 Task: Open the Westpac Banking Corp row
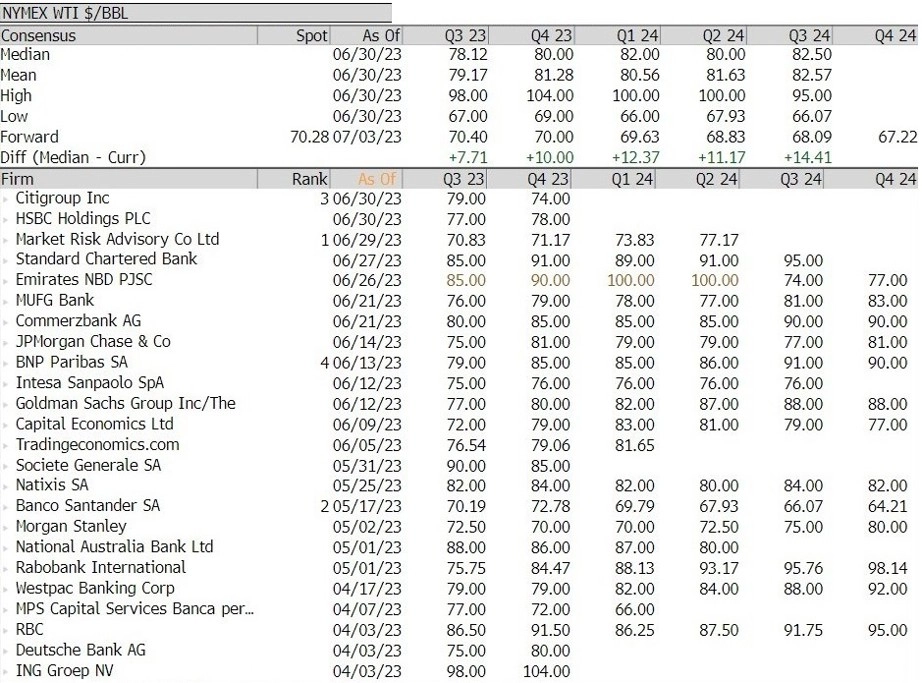pyautogui.click(x=459, y=588)
